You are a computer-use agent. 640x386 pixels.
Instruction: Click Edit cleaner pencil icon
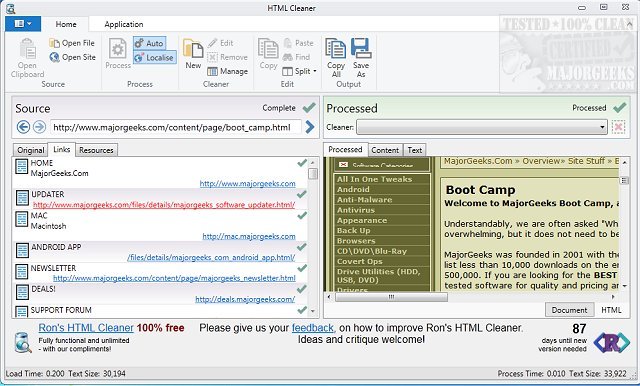coord(212,43)
